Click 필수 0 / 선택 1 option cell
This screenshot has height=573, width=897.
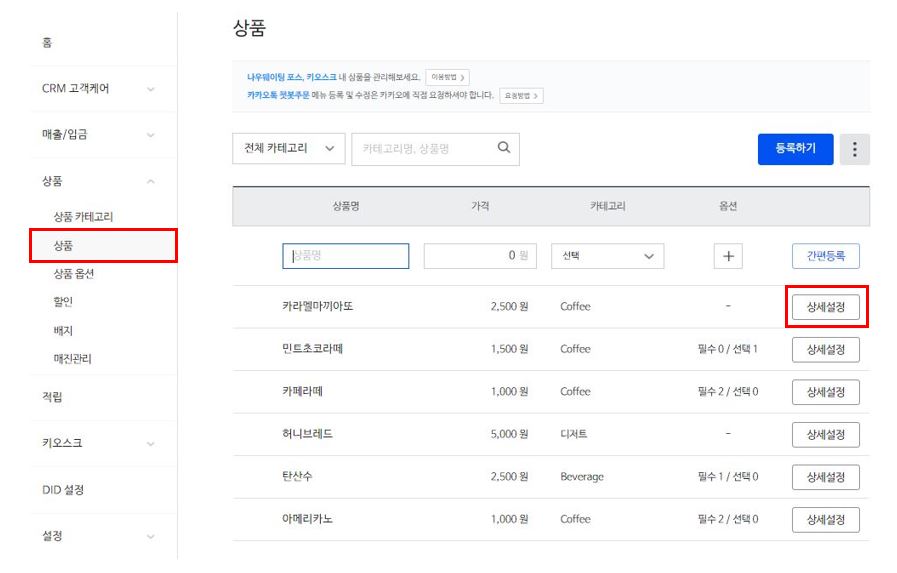point(728,349)
